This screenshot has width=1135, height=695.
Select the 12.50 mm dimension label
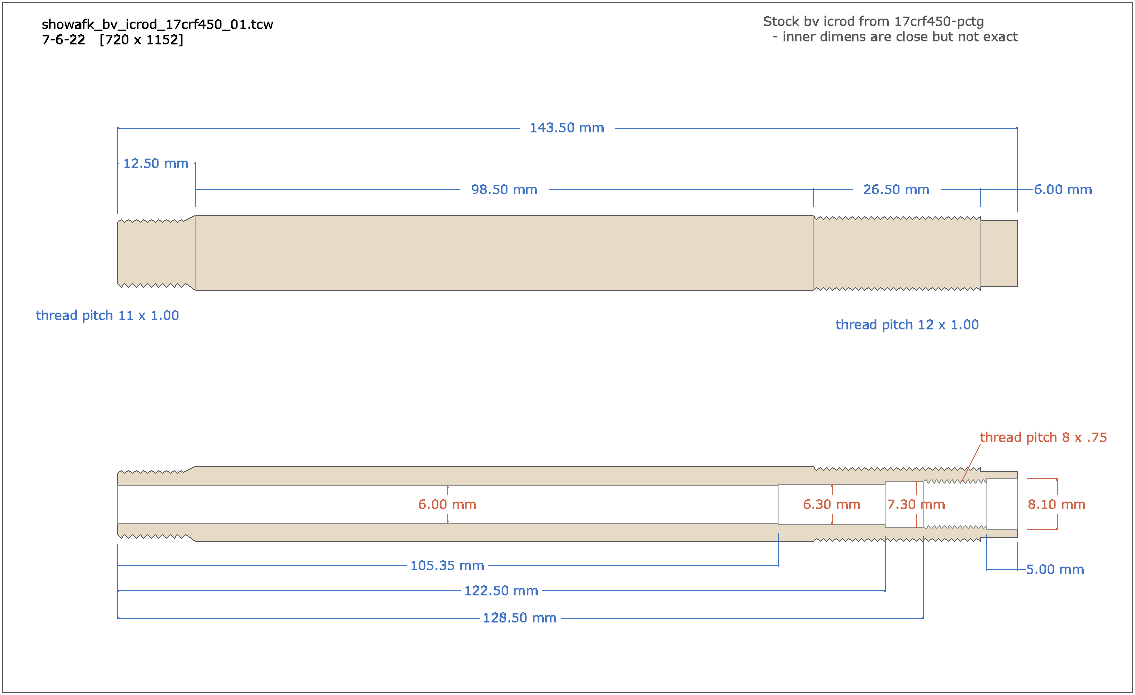[x=155, y=163]
